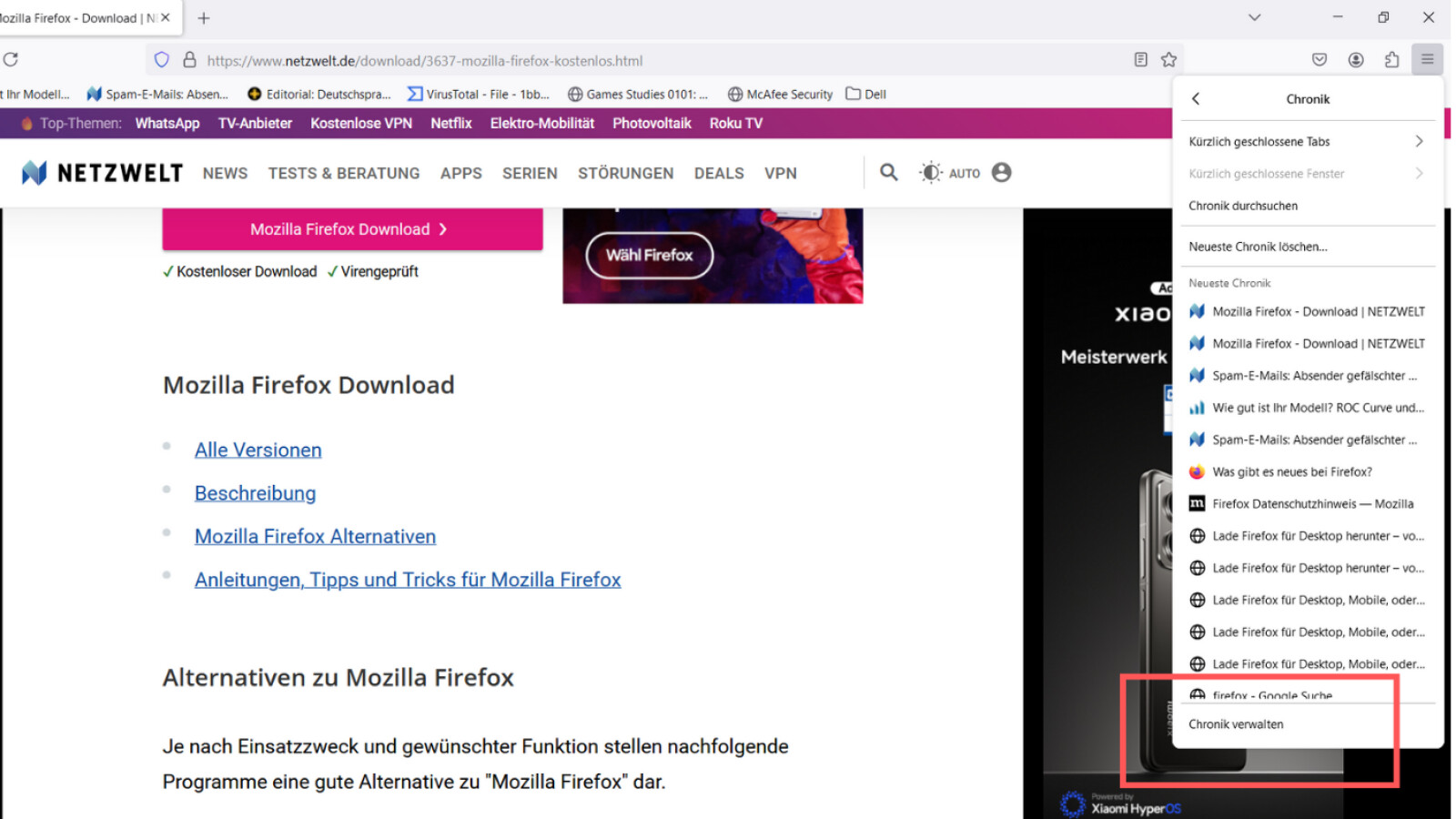Select Chronik durchsuchen menu entry
Screen dimensions: 1456x819
[x=1243, y=206]
